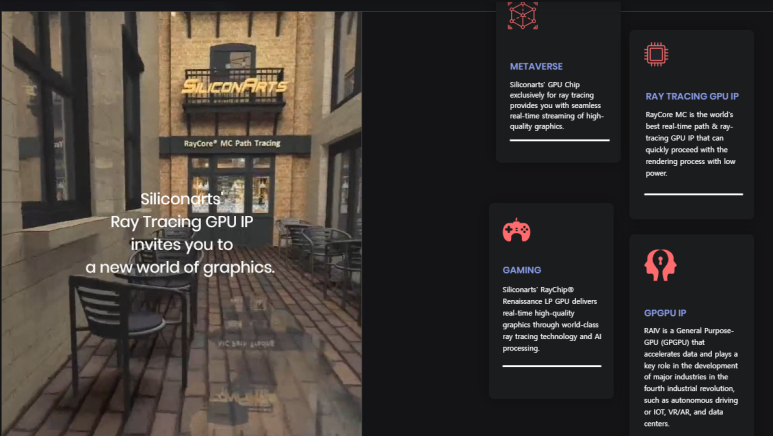Click the Metaverse card description text
Viewport: 773px width, 436px height.
(557, 106)
